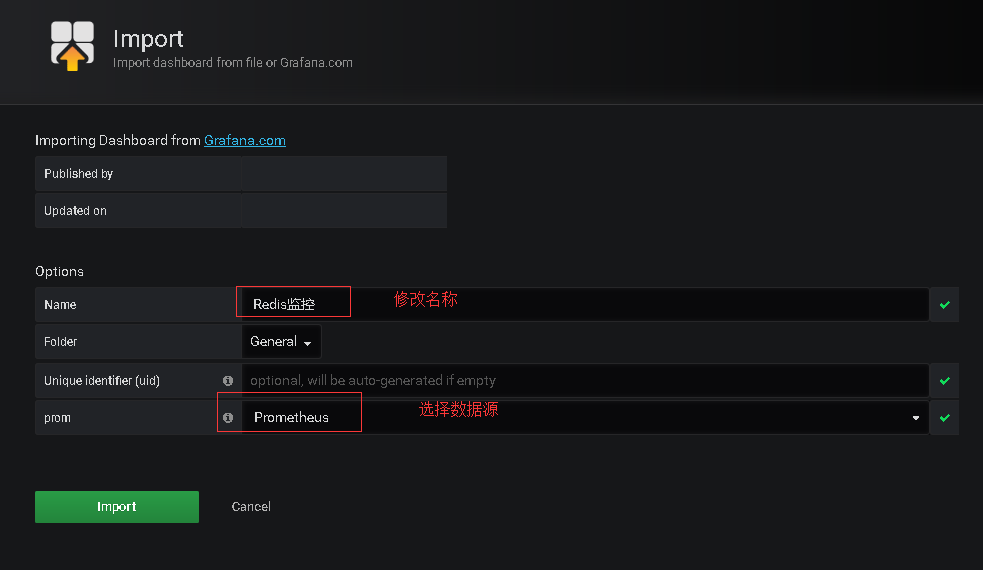The image size is (983, 570).
Task: Click green checkmark at end of Name row
Action: [x=944, y=304]
